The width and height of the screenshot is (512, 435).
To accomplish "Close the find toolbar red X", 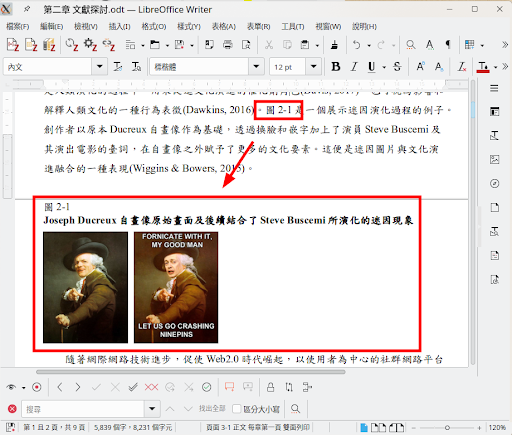I will [x=12, y=409].
